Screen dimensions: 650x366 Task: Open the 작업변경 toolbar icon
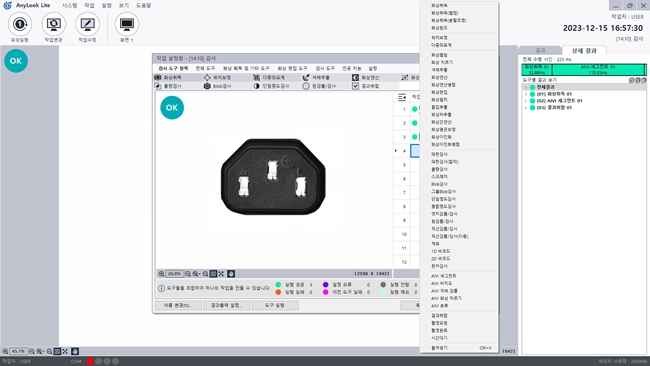53,24
